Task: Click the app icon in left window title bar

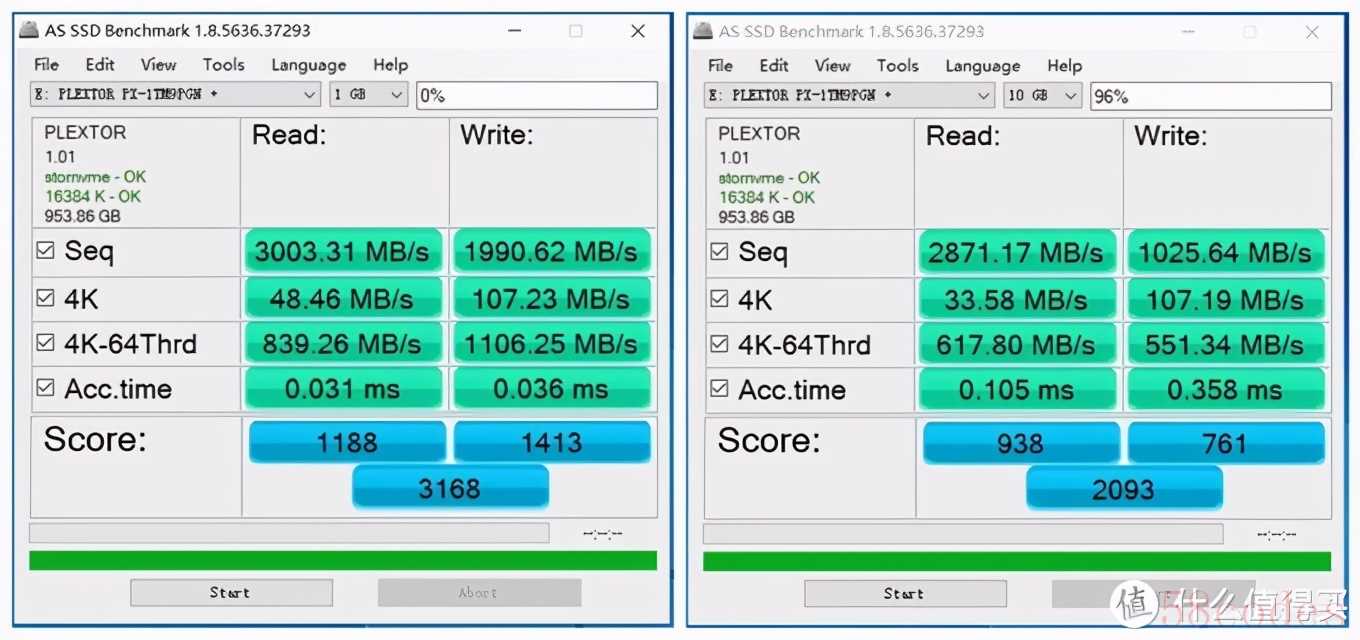Action: pyautogui.click(x=30, y=30)
